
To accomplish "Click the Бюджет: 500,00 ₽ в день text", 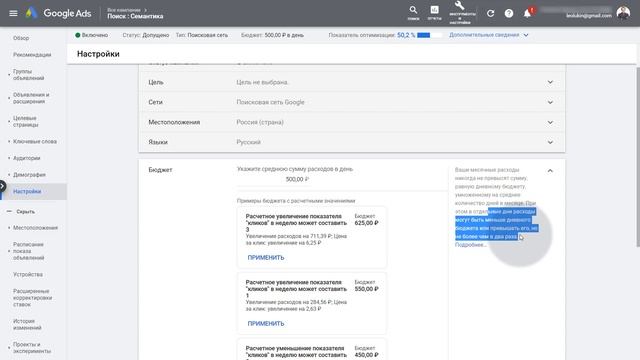I will pyautogui.click(x=272, y=35).
